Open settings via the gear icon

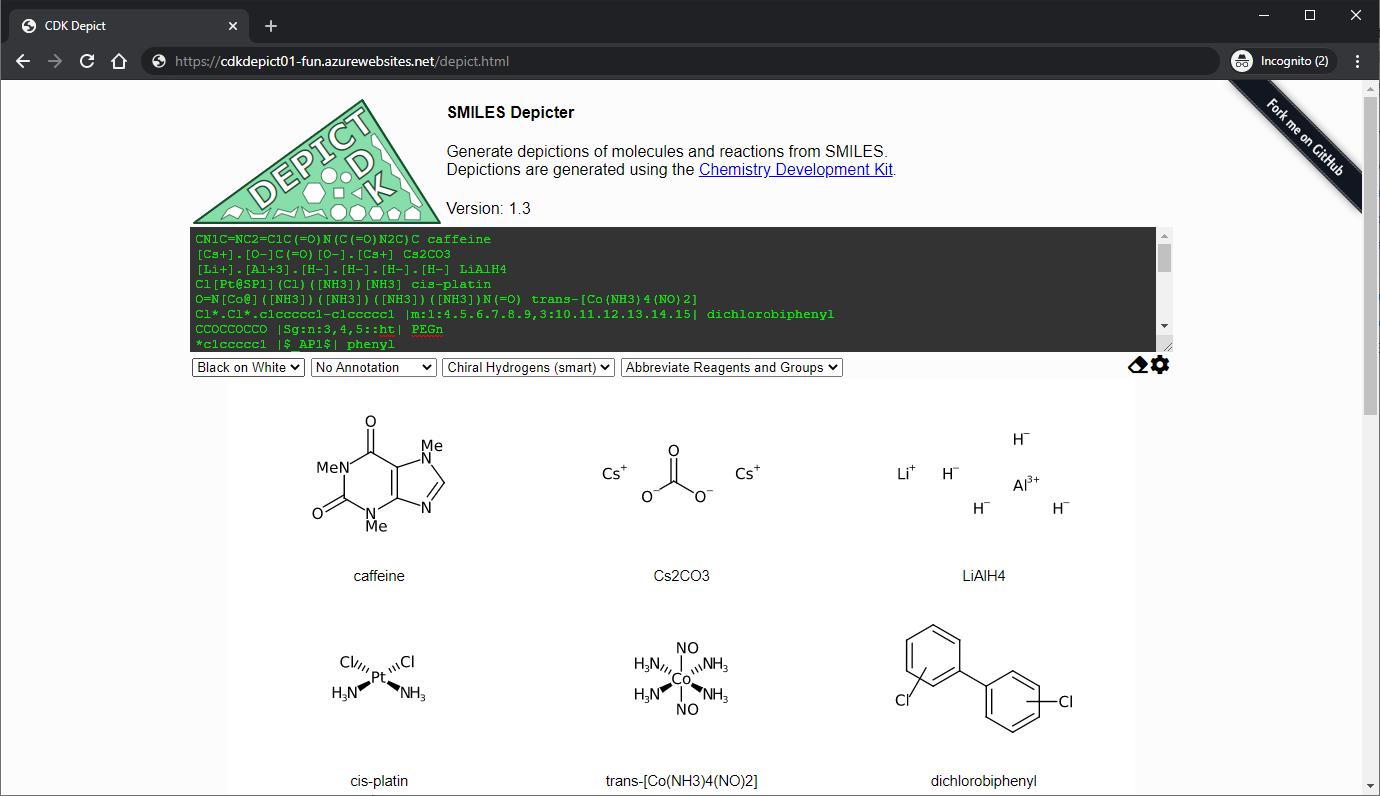pos(1160,365)
